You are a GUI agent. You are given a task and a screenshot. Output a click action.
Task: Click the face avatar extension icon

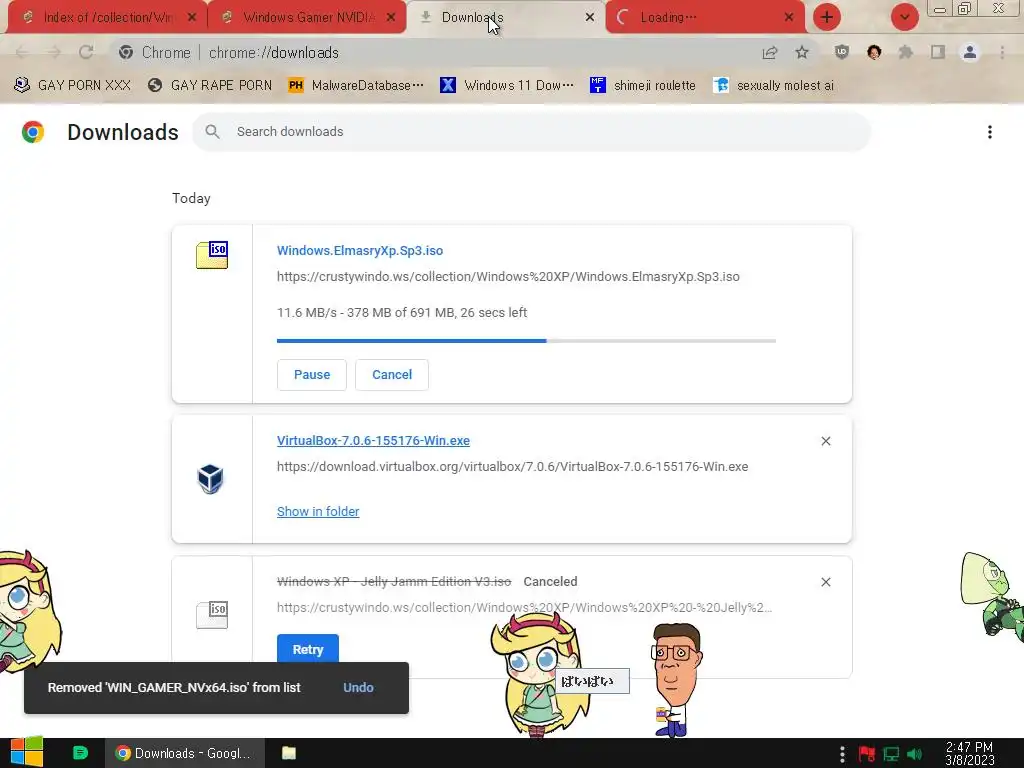(874, 52)
